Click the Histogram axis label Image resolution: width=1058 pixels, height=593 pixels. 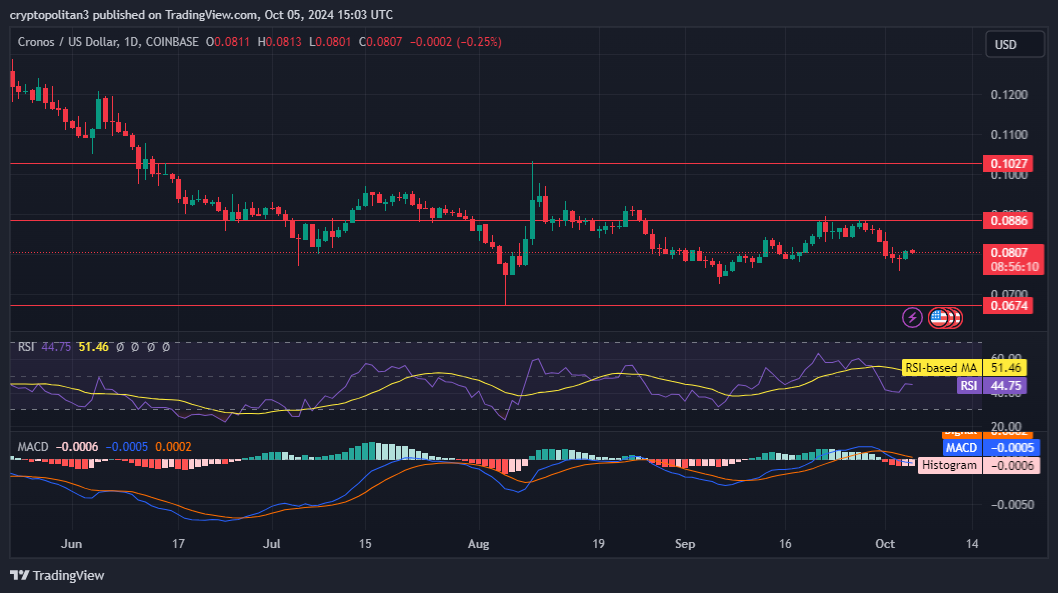(949, 465)
